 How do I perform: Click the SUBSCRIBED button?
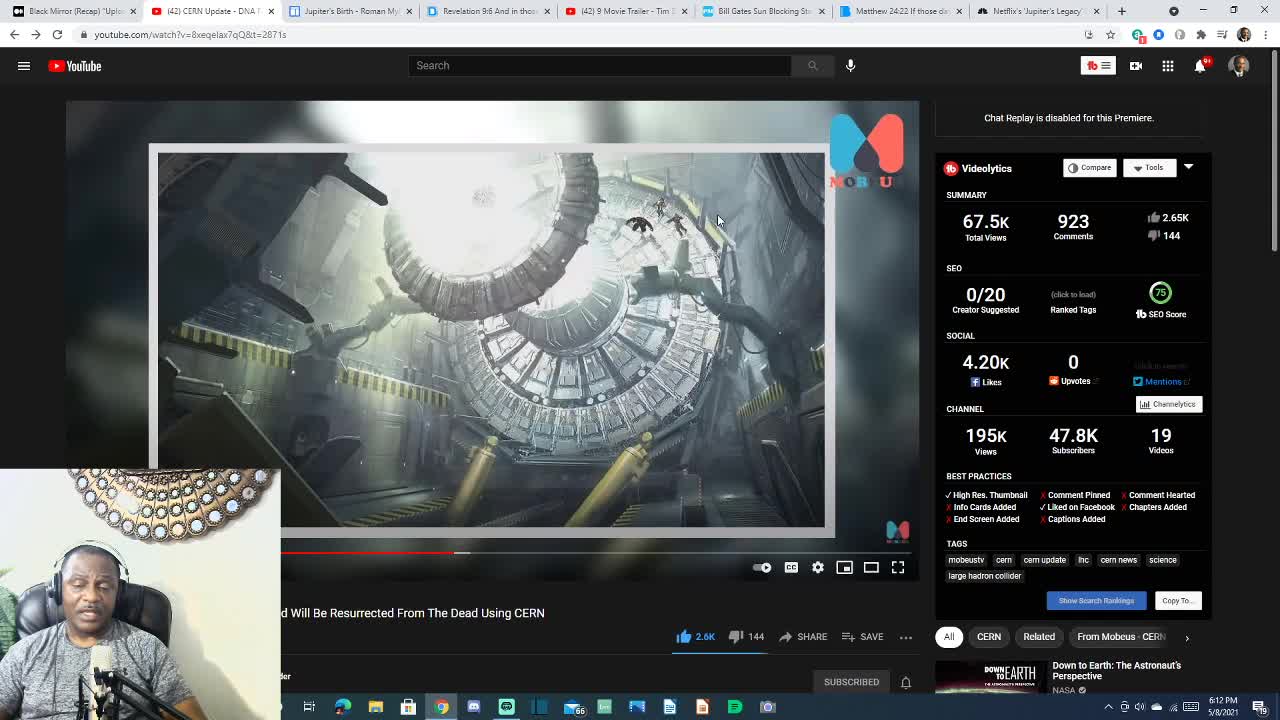coord(851,682)
